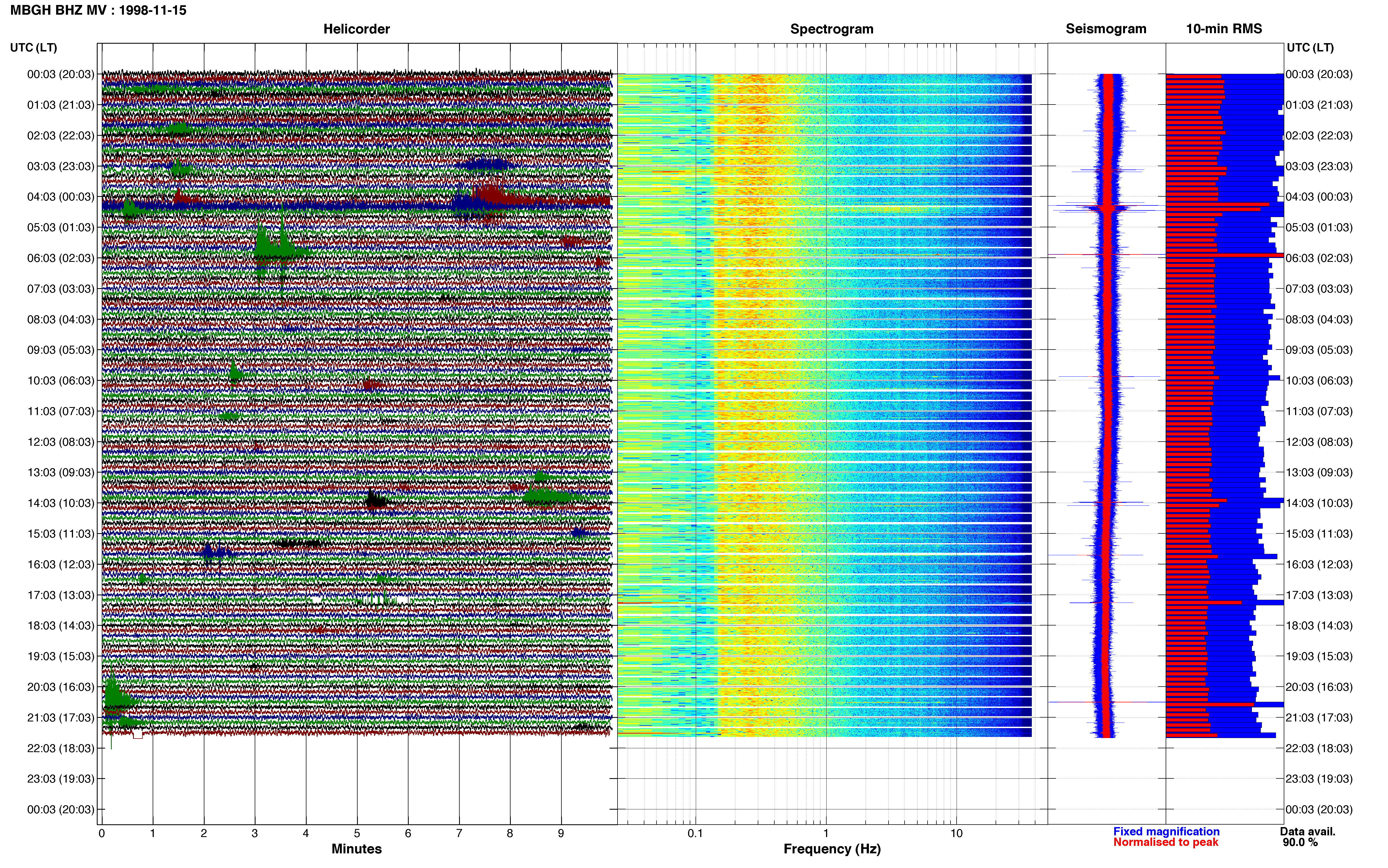Click left time label '17:03 (13:03)'
Viewport: 1388px width, 868px height.
click(x=60, y=595)
